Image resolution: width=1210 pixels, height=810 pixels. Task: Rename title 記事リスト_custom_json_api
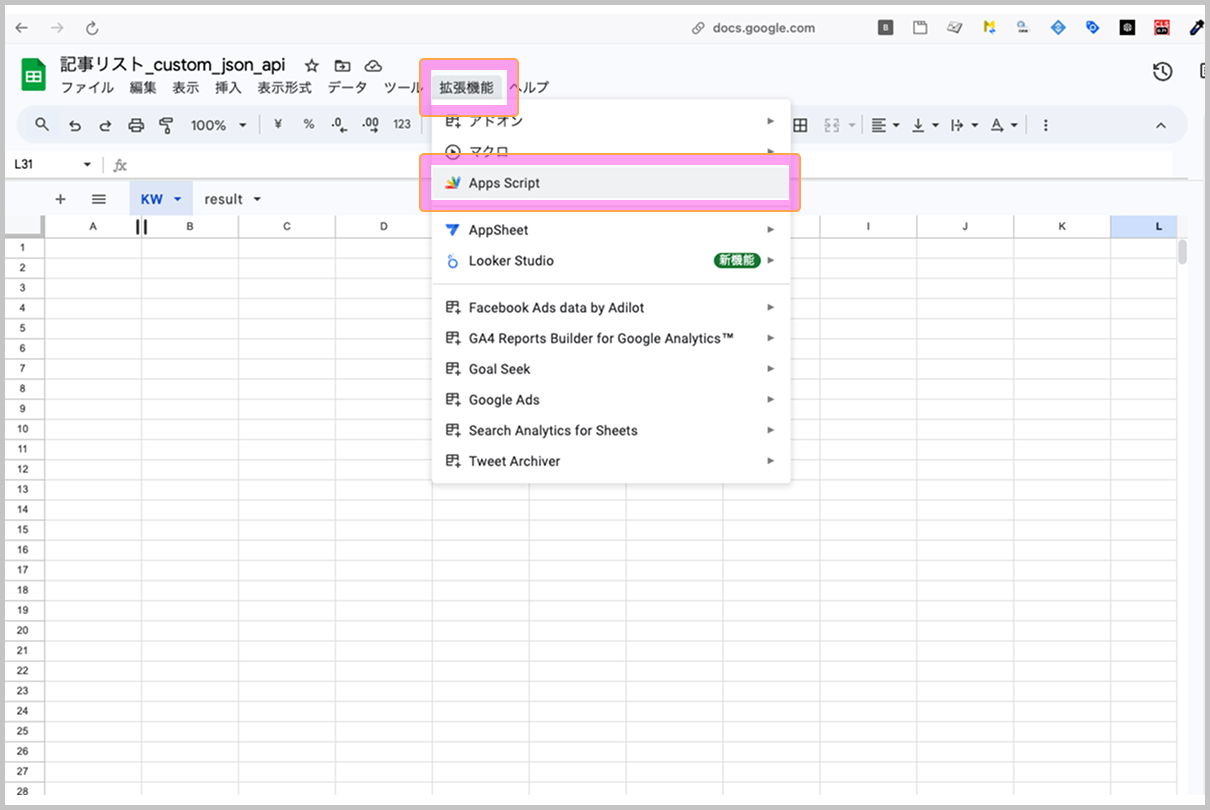click(173, 65)
